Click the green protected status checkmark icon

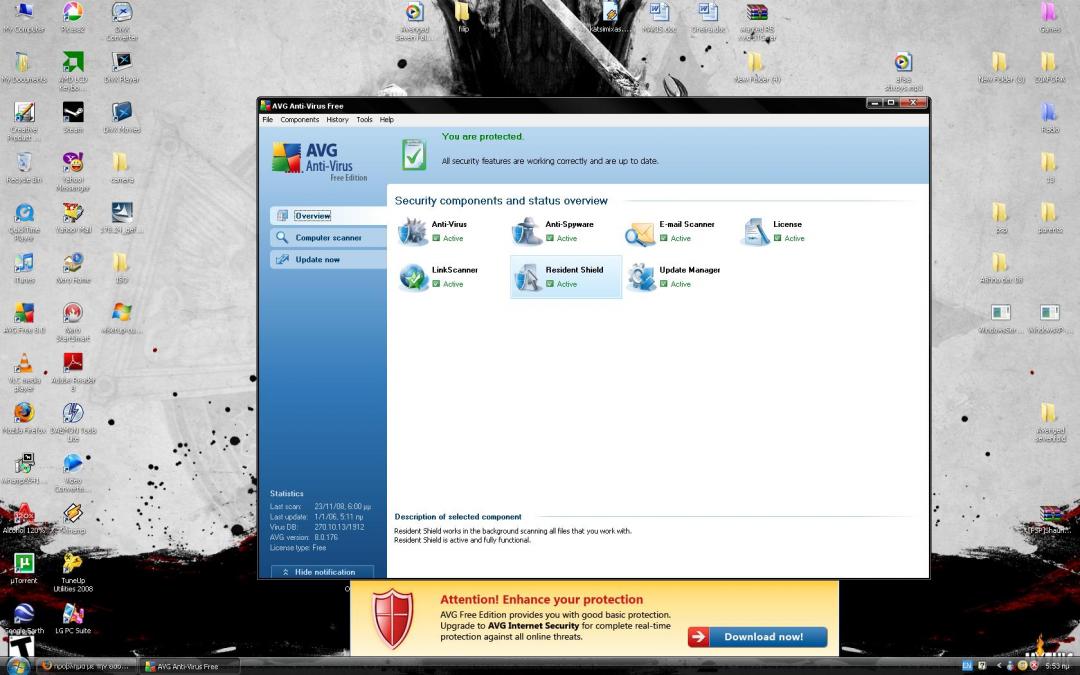(x=414, y=155)
